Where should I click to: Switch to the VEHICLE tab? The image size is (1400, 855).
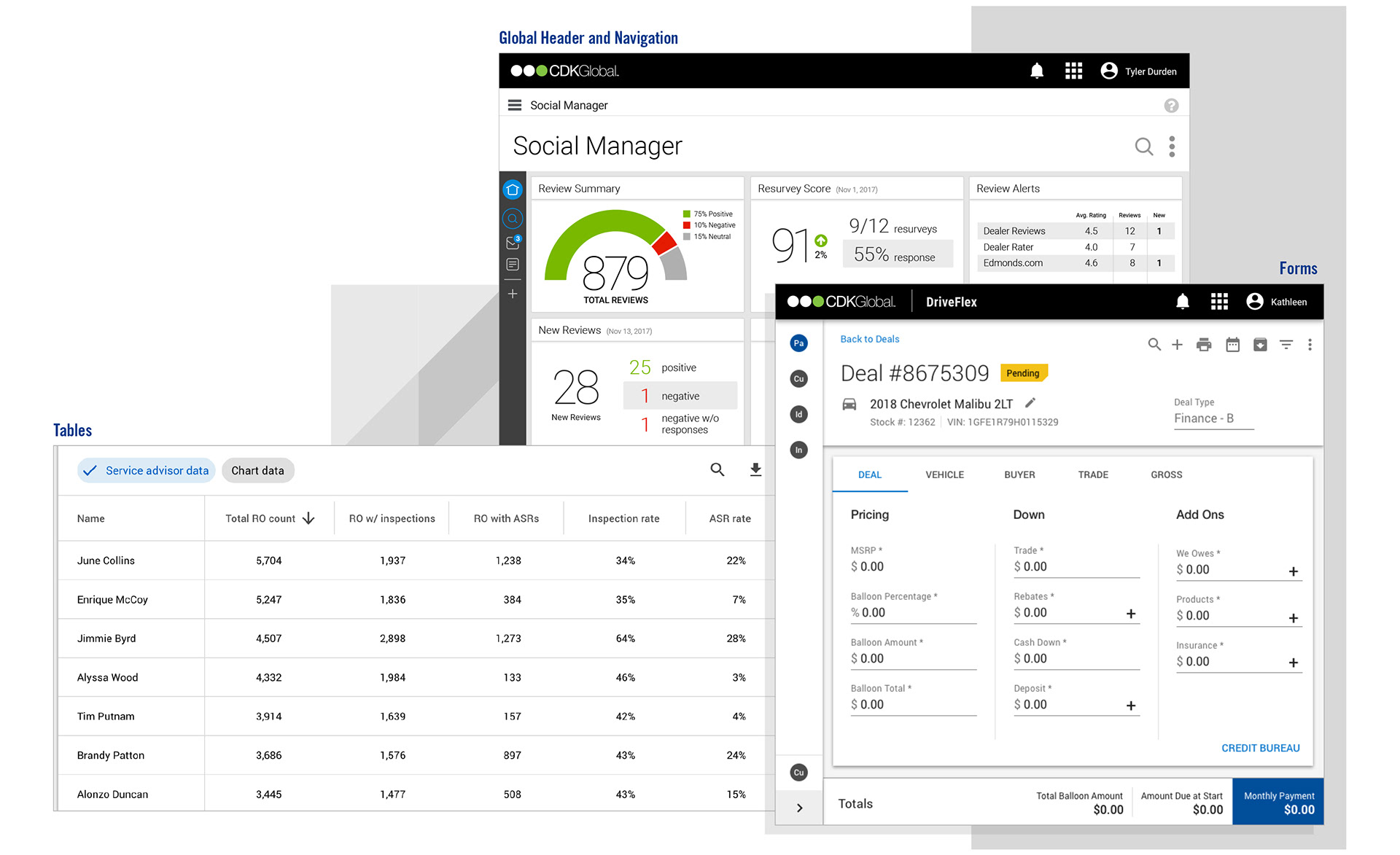[x=944, y=475]
